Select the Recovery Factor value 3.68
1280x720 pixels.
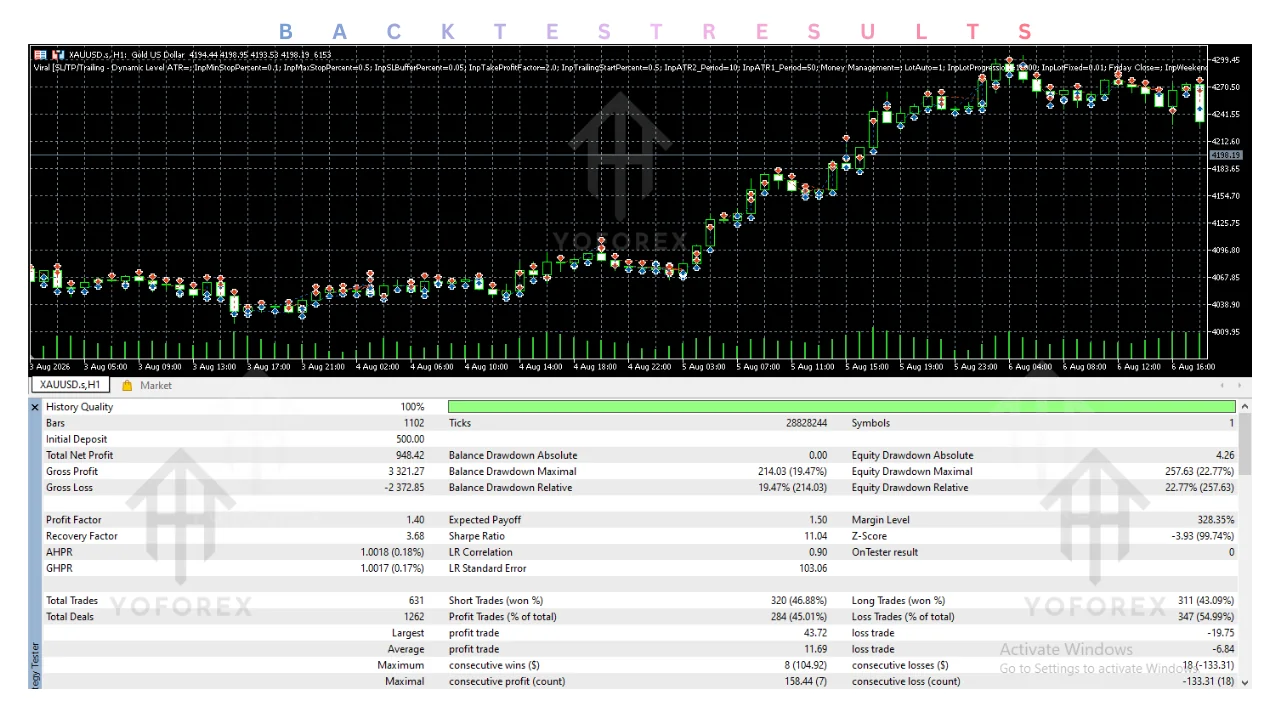[415, 536]
